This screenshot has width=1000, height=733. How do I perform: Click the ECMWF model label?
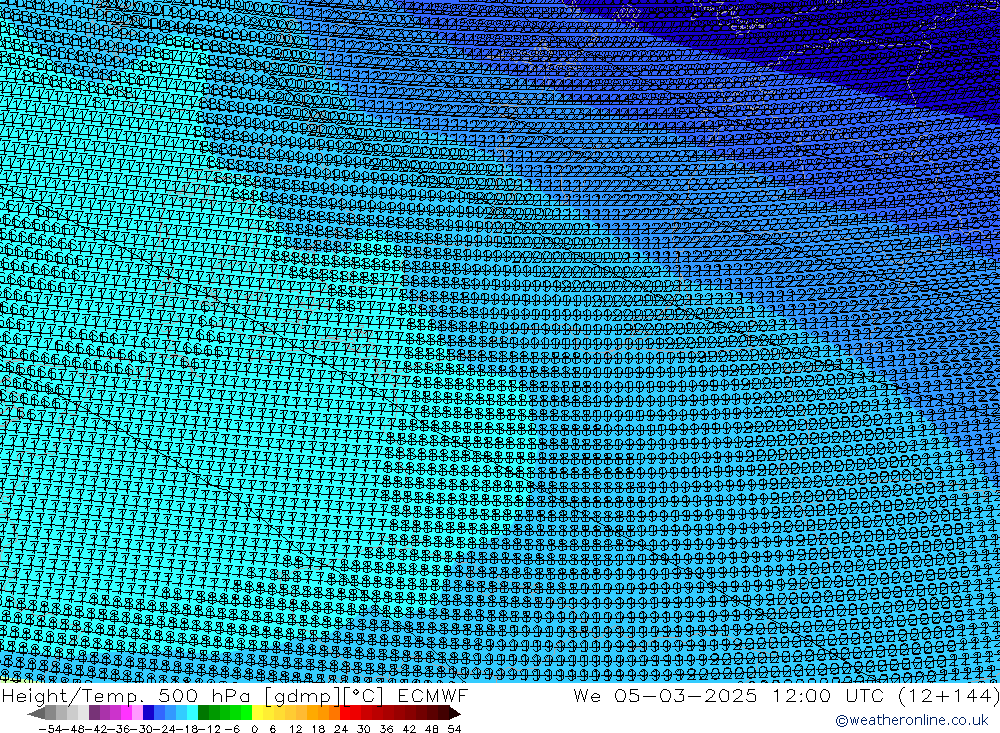[432, 695]
